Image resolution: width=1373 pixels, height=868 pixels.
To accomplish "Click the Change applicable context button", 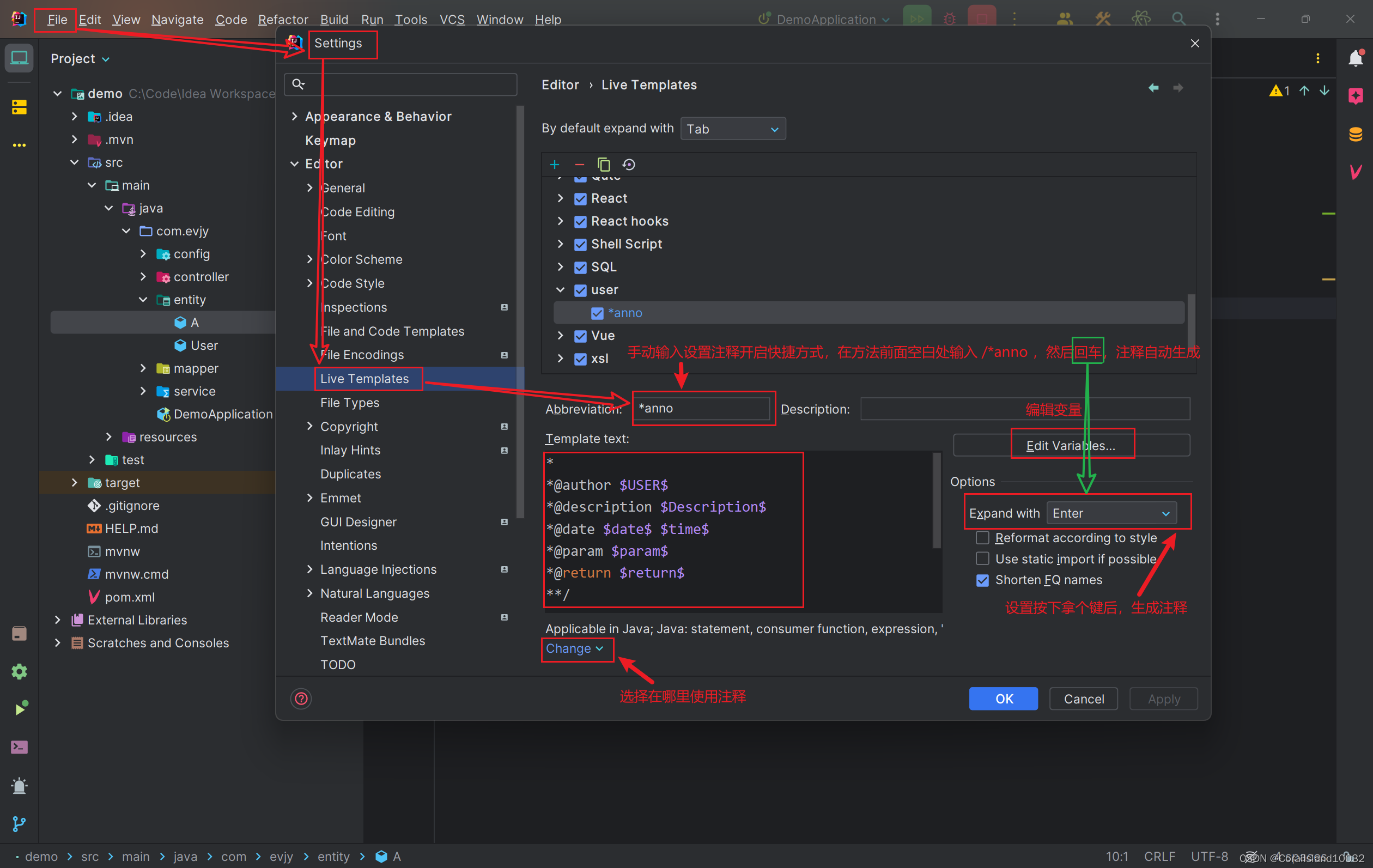I will coord(572,648).
